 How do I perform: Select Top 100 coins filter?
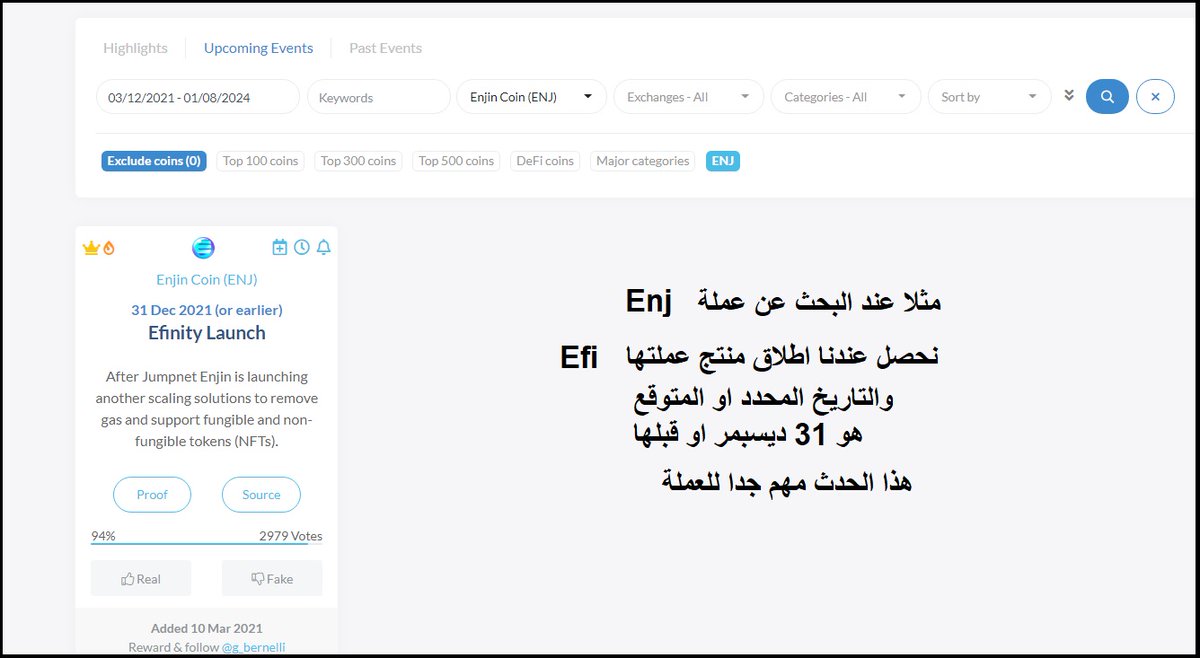point(260,161)
